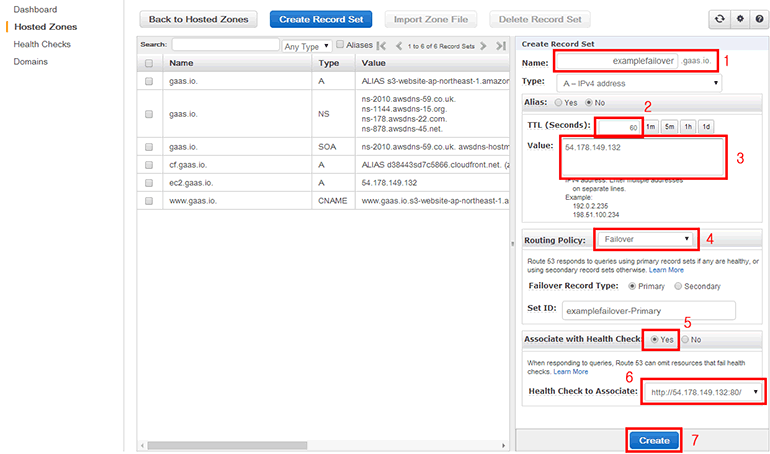Toggle the Aliases filter checkbox

[x=340, y=45]
